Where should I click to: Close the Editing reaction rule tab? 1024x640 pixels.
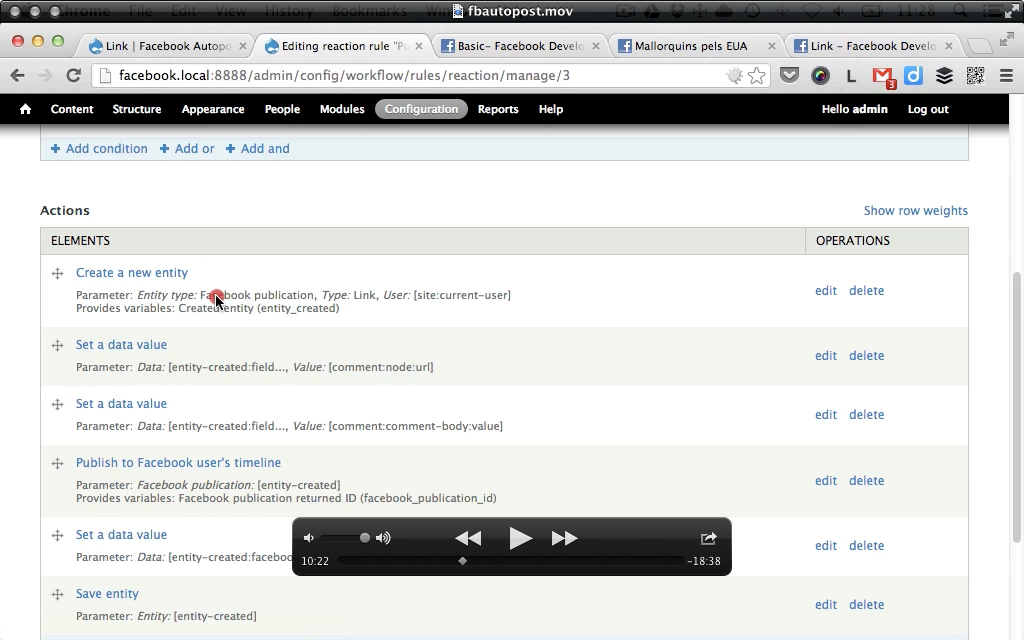pyautogui.click(x=419, y=46)
